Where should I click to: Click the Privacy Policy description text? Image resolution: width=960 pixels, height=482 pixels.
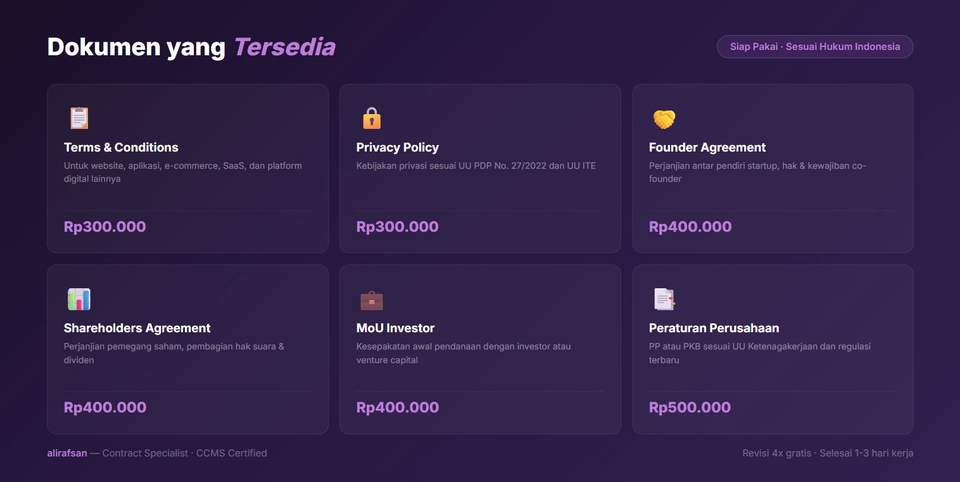[x=476, y=166]
